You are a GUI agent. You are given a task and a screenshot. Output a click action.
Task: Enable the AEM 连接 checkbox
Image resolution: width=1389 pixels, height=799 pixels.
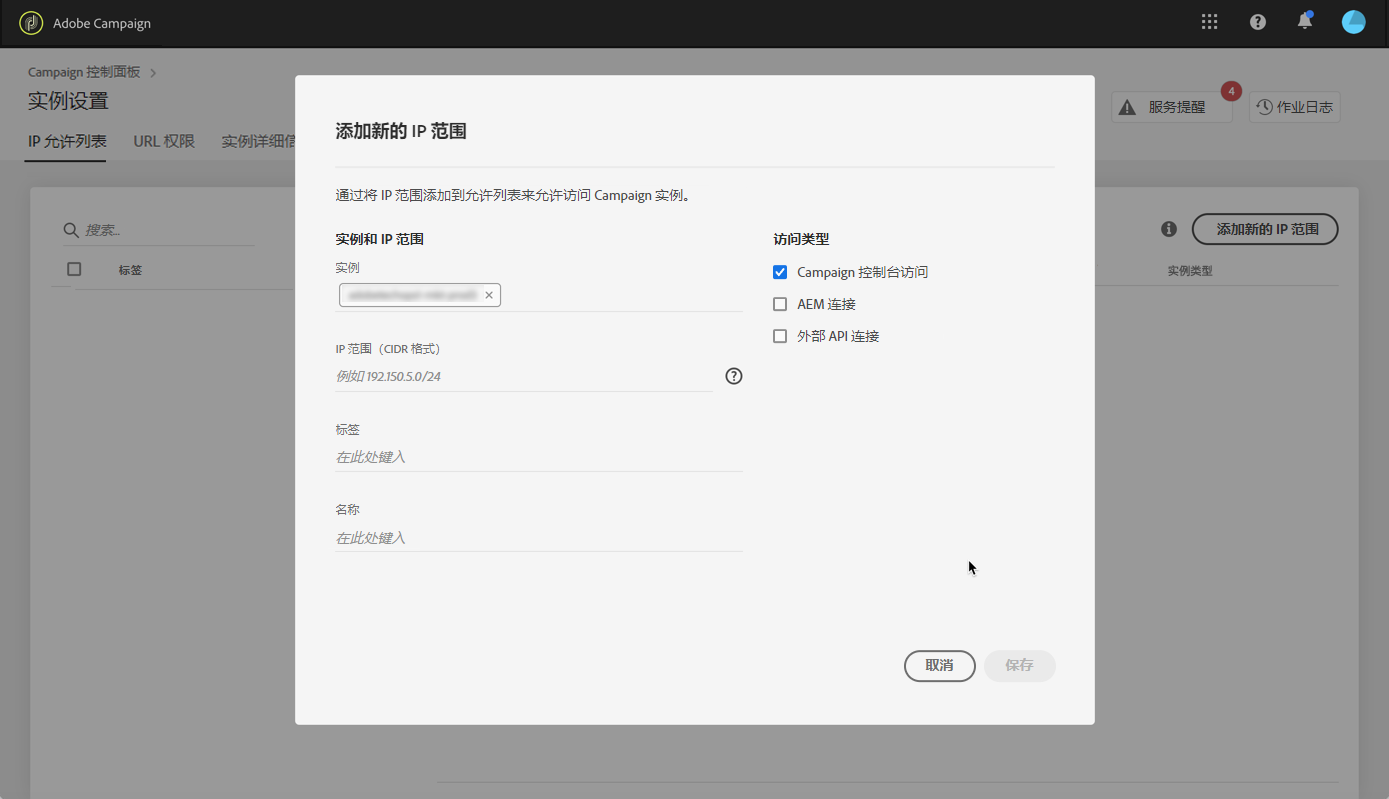tap(780, 304)
